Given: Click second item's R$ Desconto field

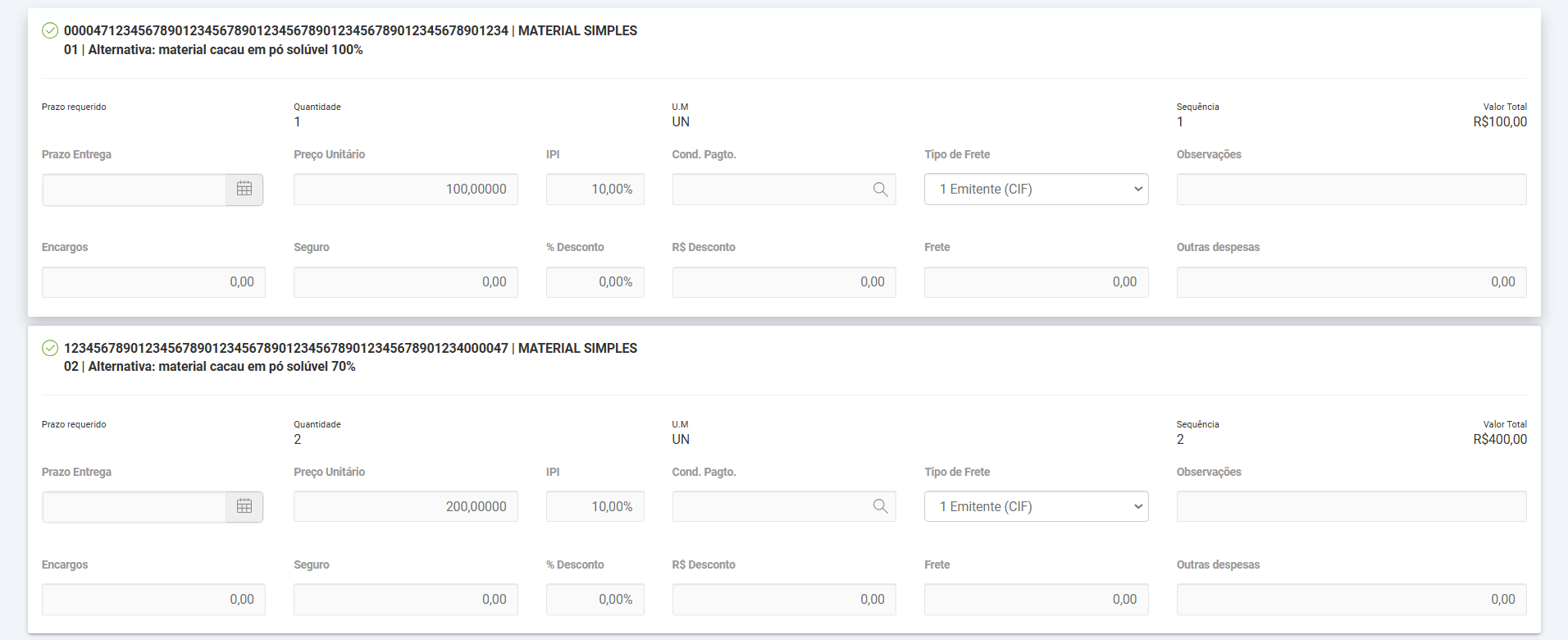Looking at the screenshot, I should (784, 600).
